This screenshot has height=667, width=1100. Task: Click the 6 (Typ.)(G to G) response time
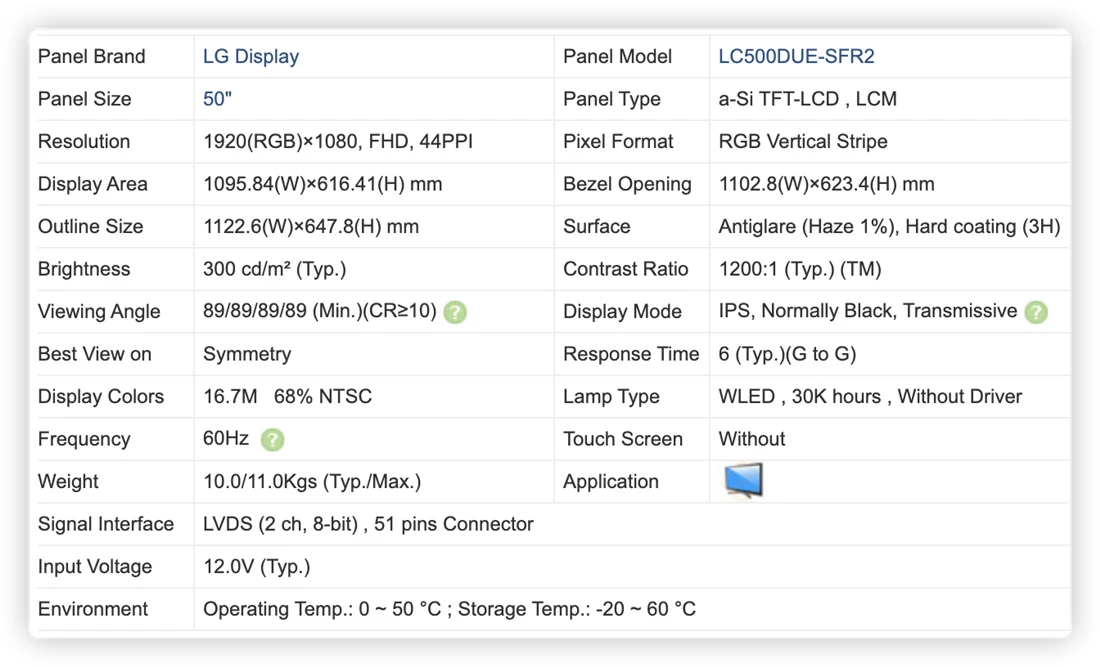787,354
